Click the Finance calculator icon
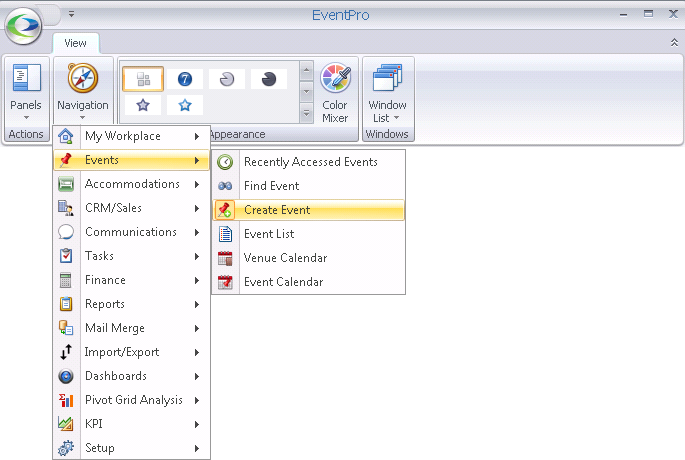Screen dimensions: 685x460 66,280
